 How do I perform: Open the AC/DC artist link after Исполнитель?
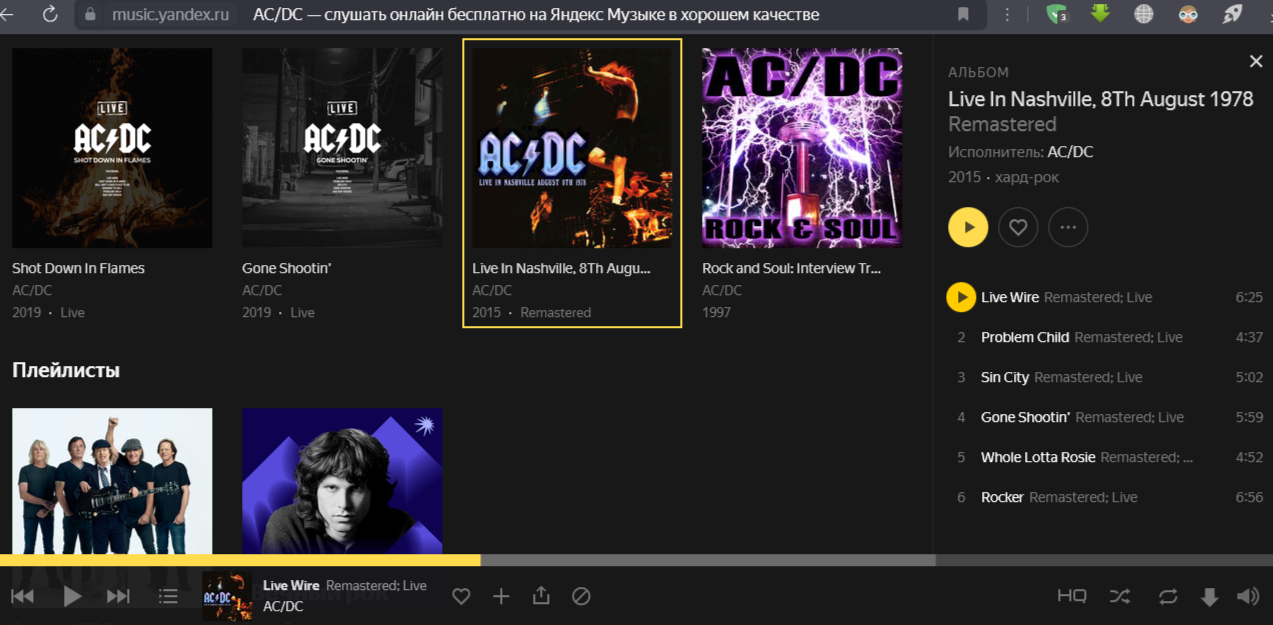pos(1070,152)
